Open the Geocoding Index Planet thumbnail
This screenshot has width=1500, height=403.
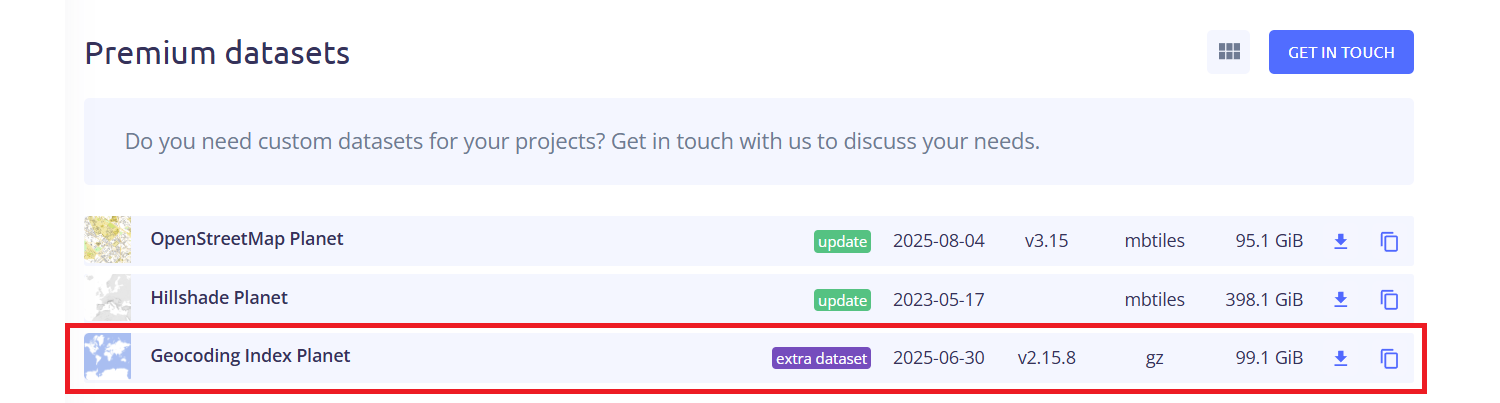click(x=108, y=356)
